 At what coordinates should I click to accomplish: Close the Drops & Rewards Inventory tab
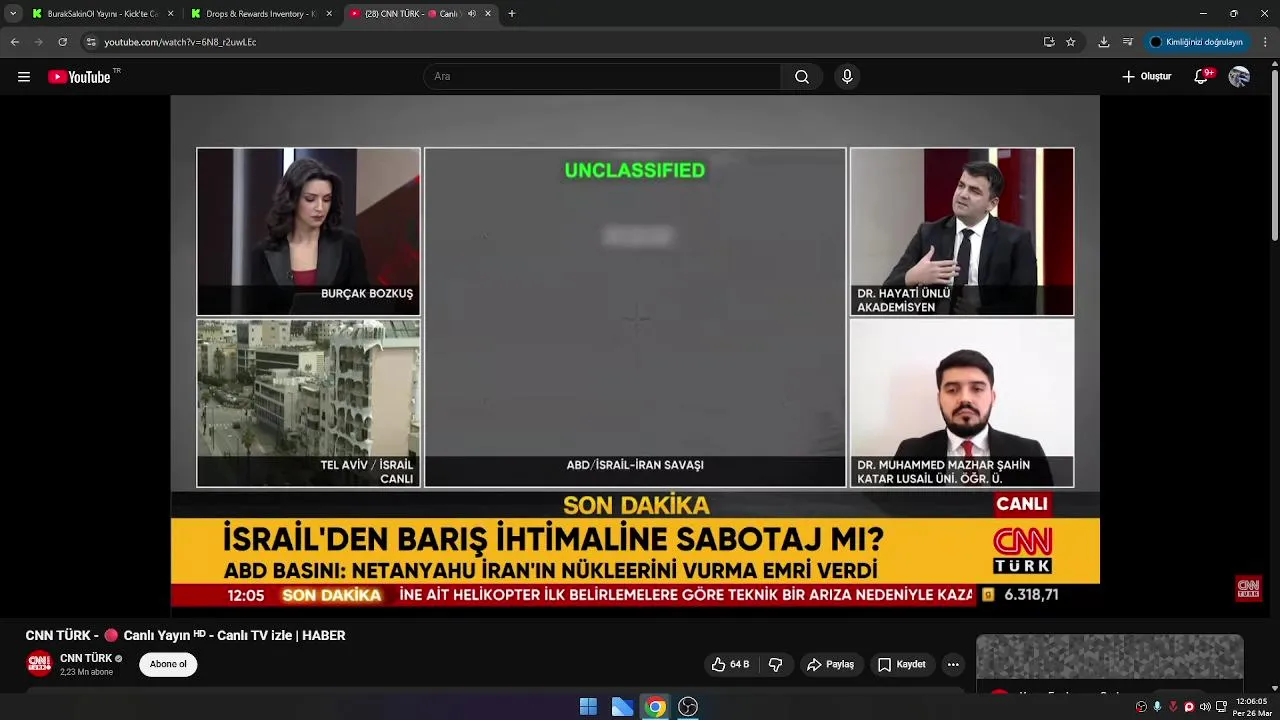330,14
